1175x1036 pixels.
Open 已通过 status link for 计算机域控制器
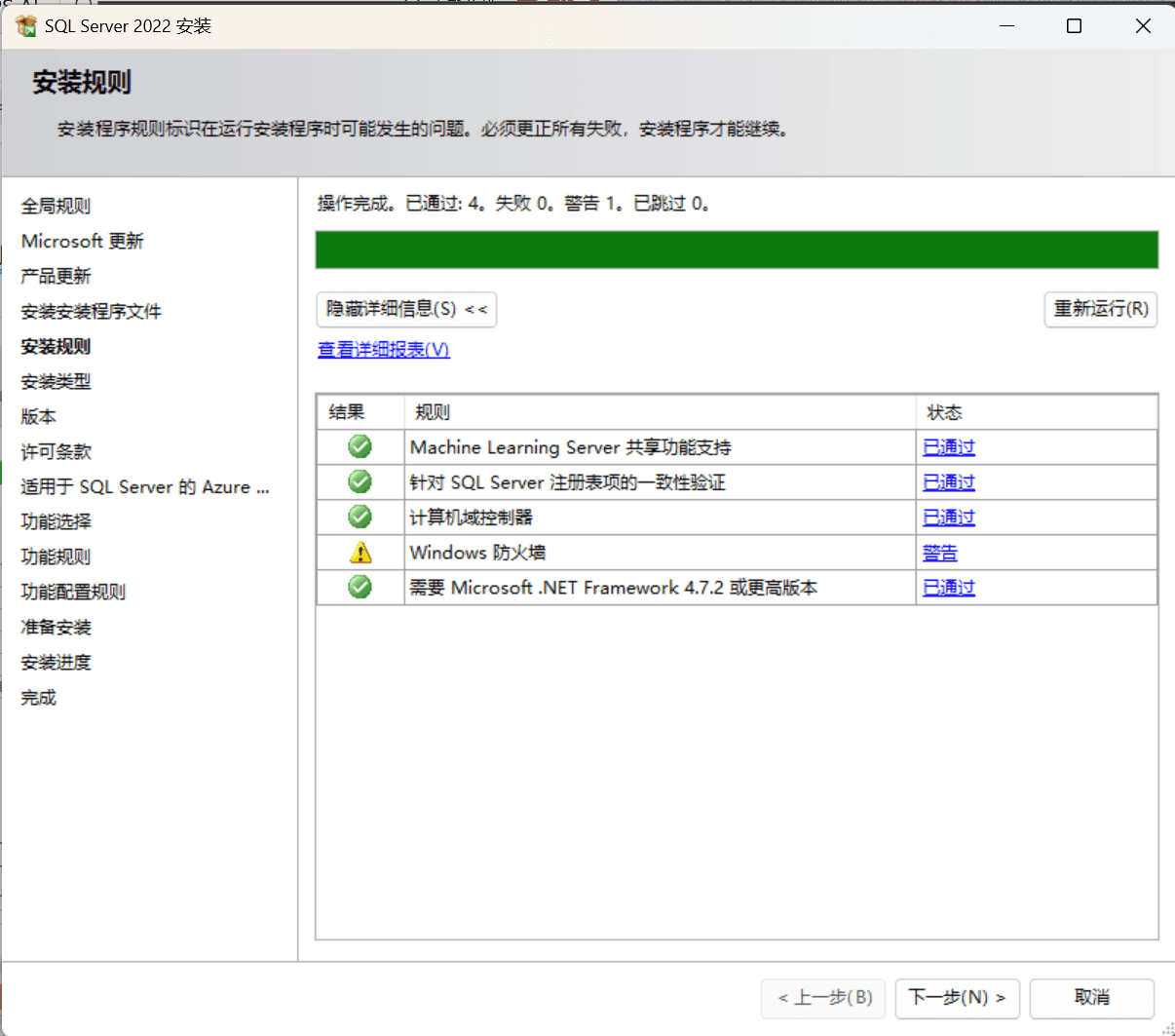(949, 518)
